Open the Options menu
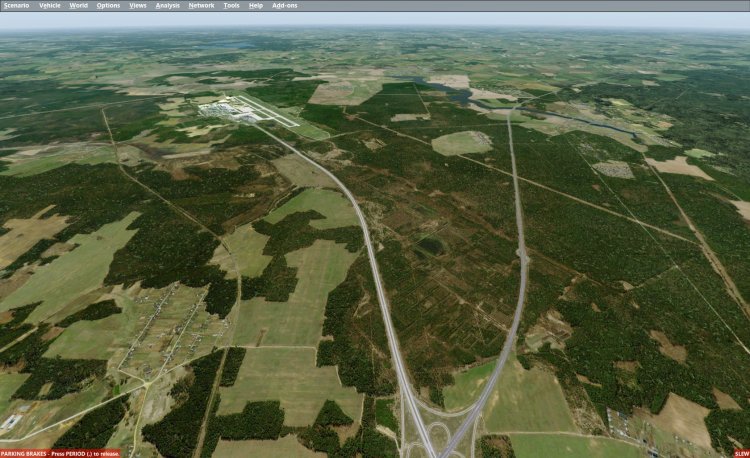The width and height of the screenshot is (750, 458). [x=108, y=5]
